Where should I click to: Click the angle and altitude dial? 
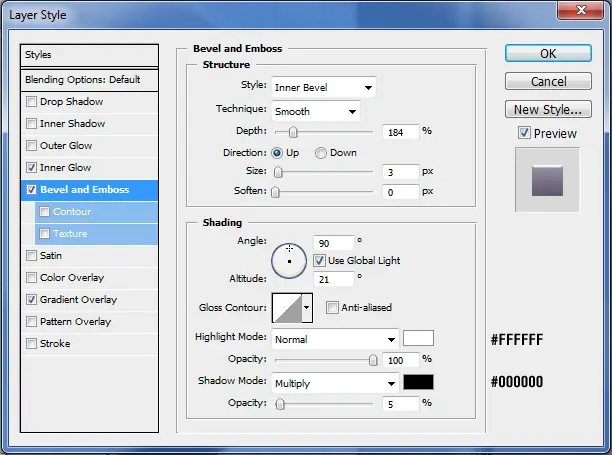(x=289, y=261)
